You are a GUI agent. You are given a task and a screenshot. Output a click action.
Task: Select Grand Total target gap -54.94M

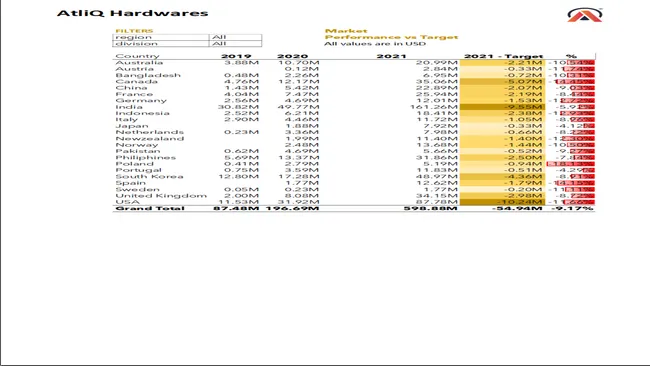pos(517,208)
